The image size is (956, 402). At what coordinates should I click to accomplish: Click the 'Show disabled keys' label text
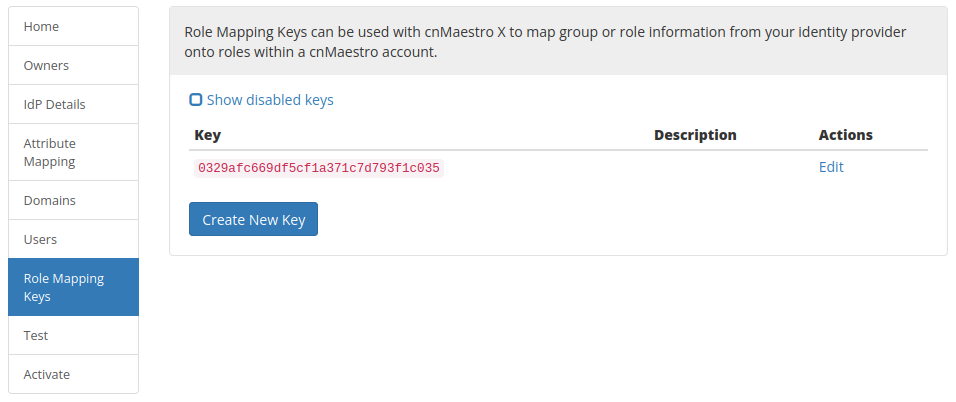[x=270, y=100]
